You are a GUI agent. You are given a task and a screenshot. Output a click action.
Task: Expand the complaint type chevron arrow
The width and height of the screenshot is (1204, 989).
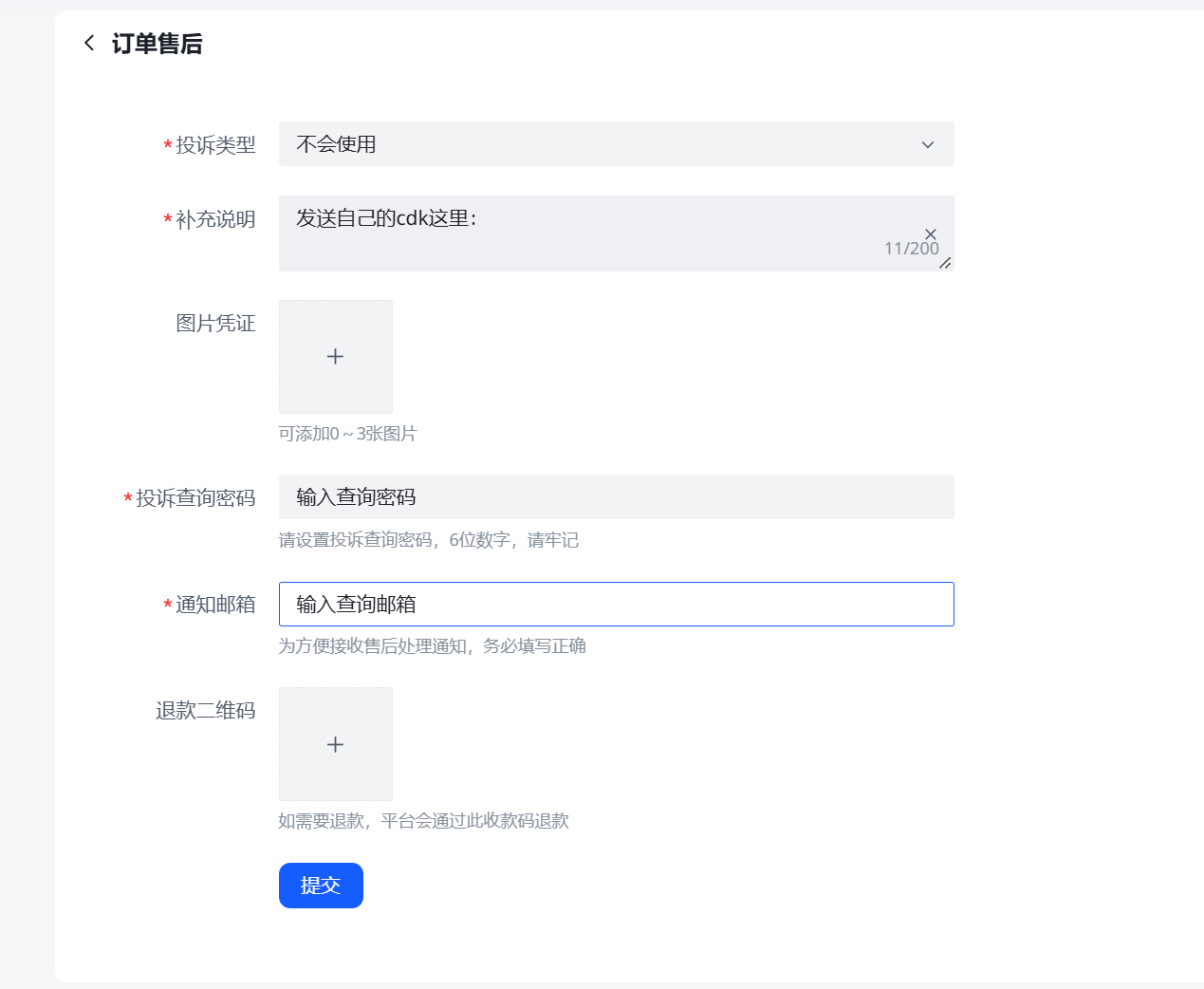(x=928, y=145)
